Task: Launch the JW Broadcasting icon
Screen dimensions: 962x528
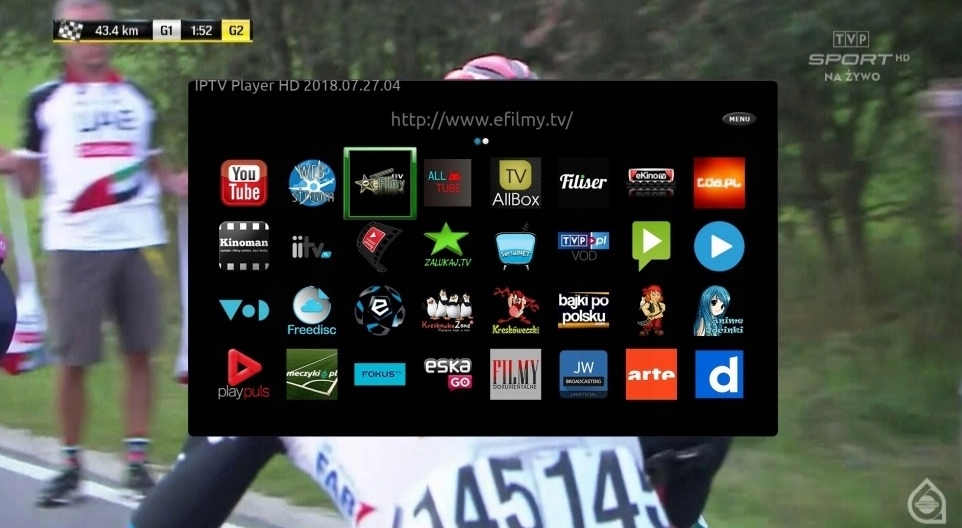Action: click(x=583, y=374)
